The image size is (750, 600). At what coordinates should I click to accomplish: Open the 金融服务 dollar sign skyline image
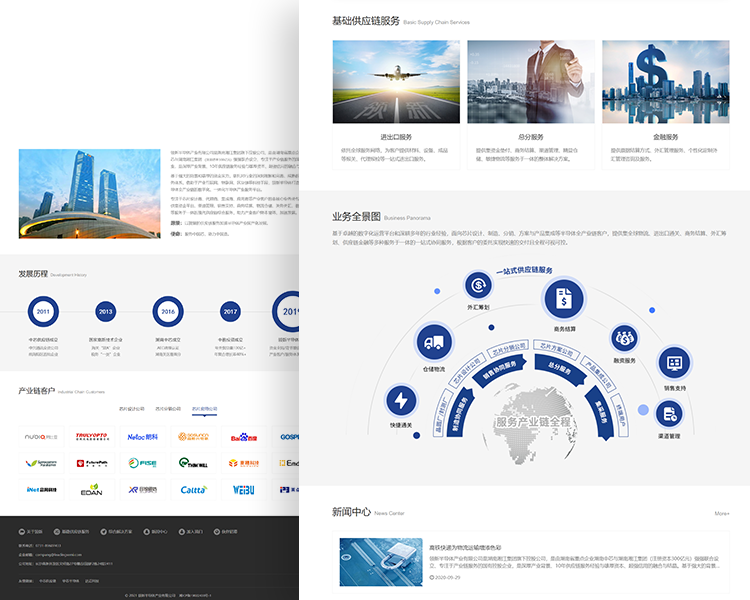coord(666,82)
